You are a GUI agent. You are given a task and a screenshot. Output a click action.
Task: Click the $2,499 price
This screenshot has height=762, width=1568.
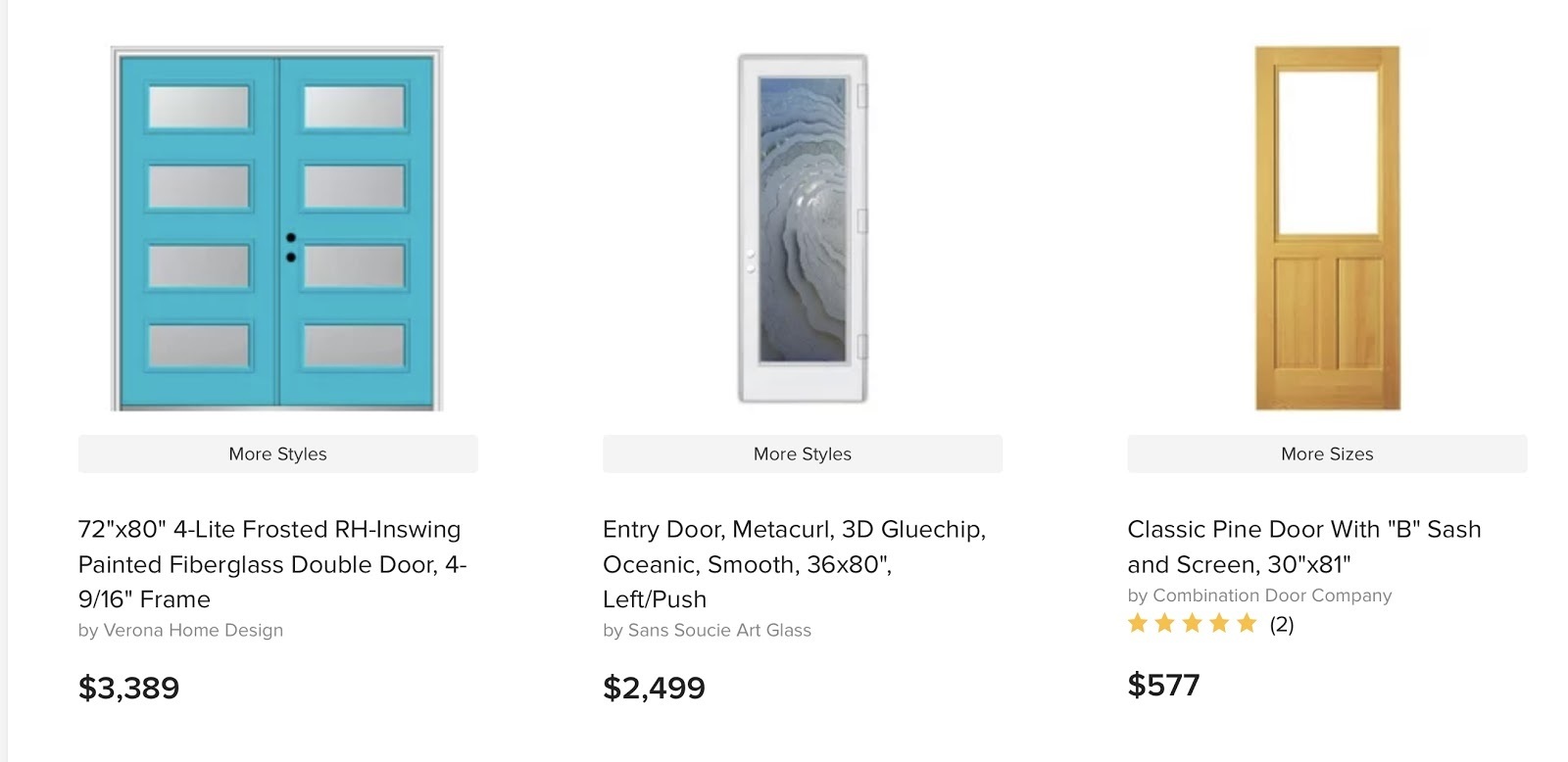pos(654,688)
